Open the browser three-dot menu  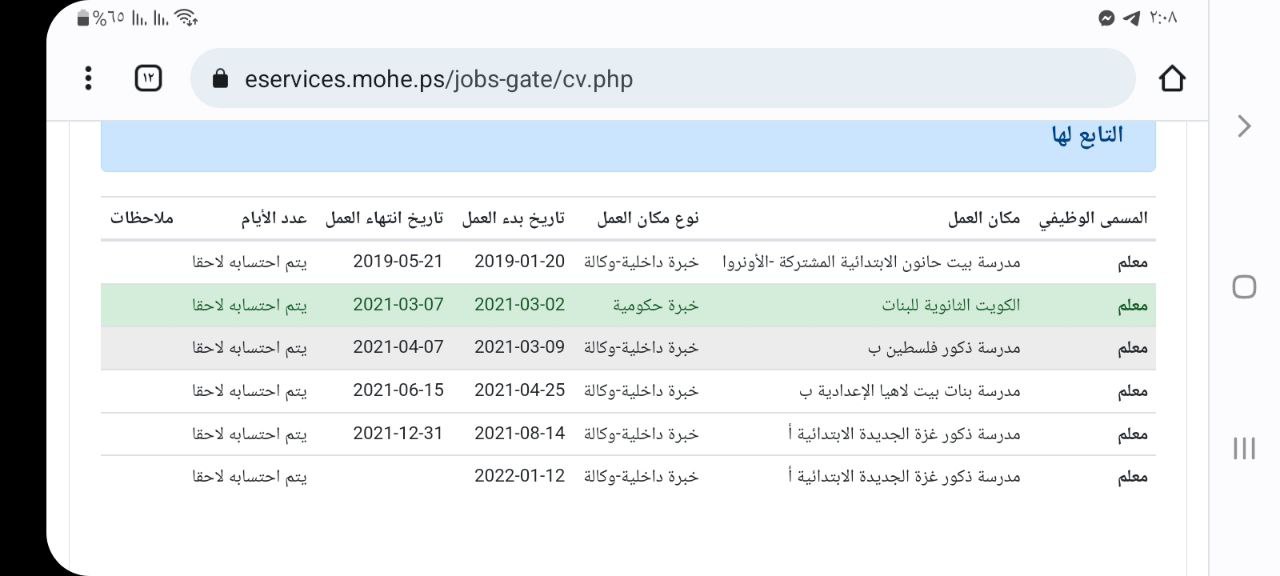coord(89,78)
